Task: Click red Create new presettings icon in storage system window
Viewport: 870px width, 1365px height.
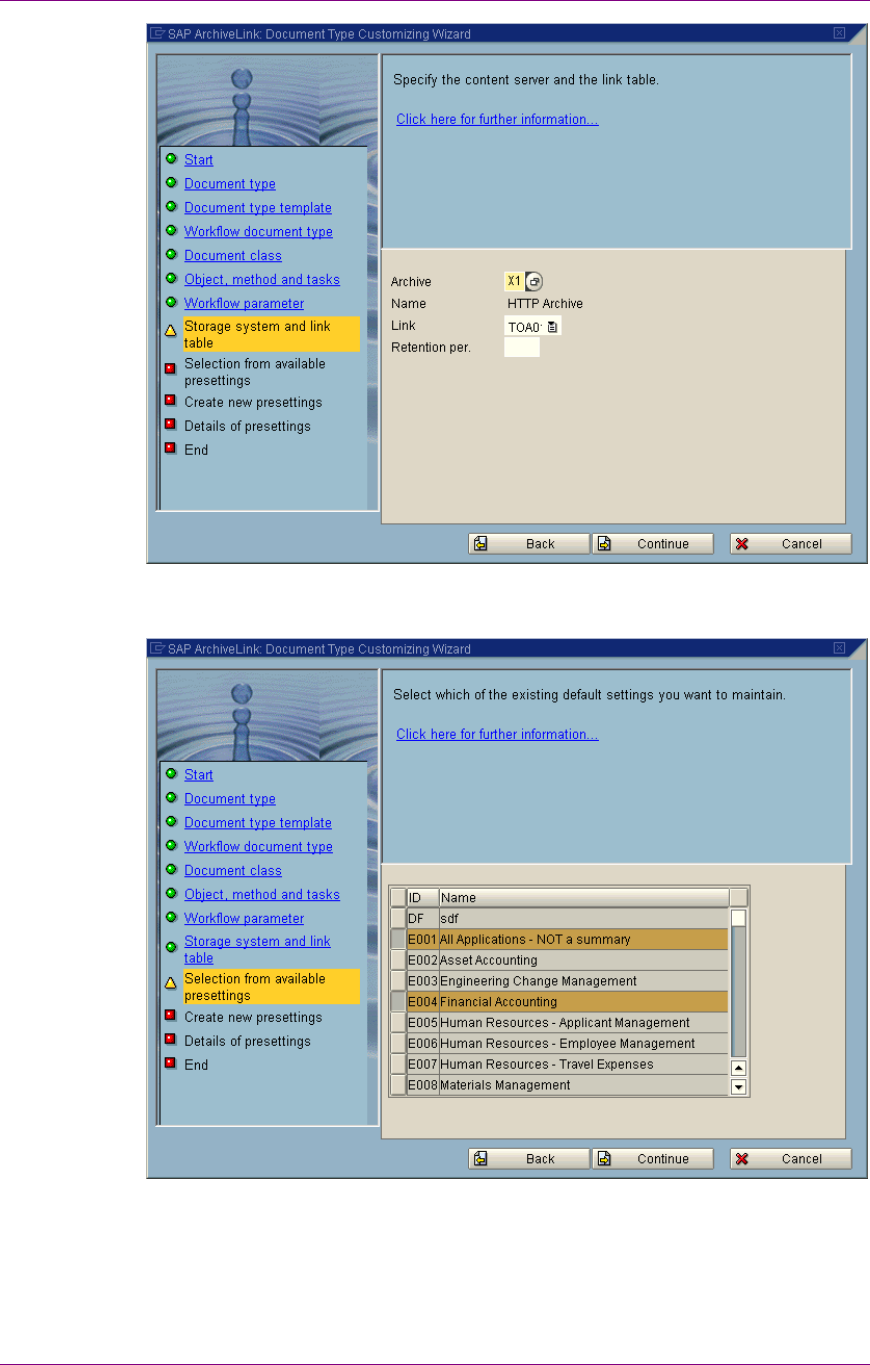Action: (171, 402)
